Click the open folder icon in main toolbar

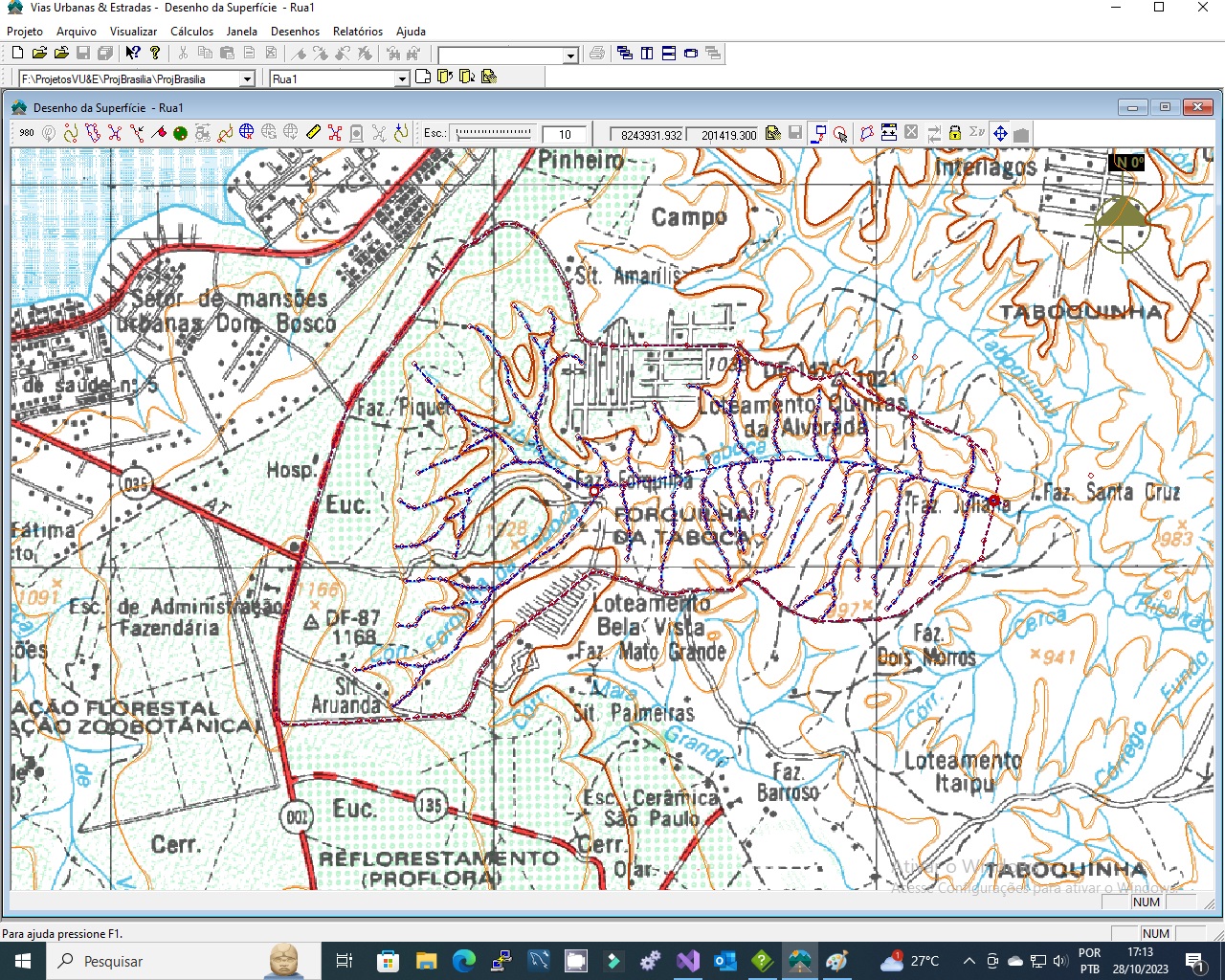coord(39,54)
